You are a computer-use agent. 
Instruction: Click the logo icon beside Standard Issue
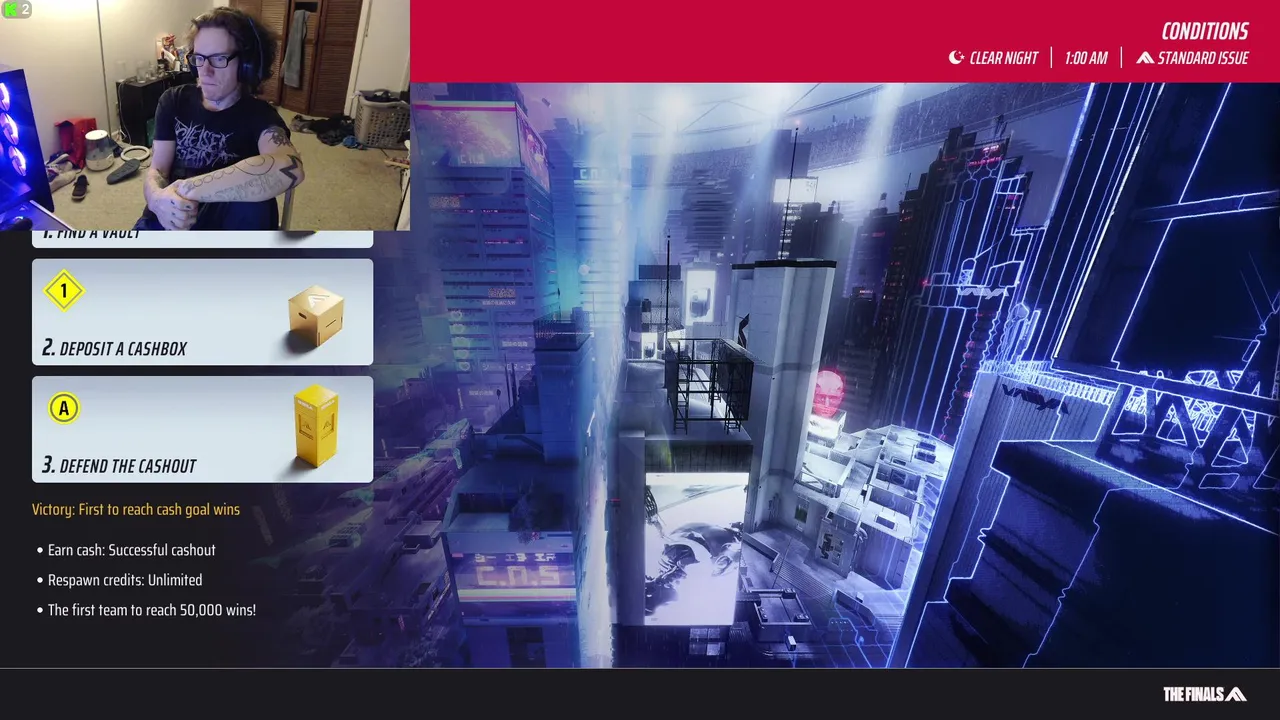(x=1145, y=58)
